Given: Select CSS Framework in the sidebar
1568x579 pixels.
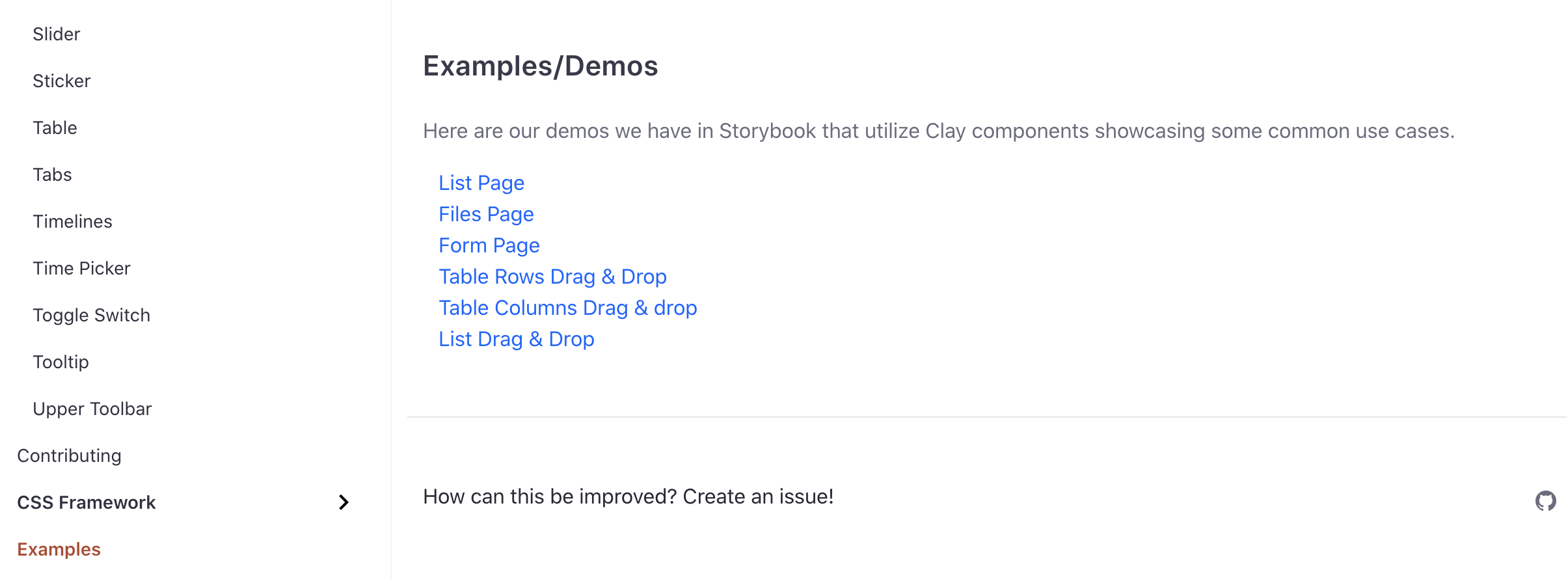Looking at the screenshot, I should click(x=86, y=502).
